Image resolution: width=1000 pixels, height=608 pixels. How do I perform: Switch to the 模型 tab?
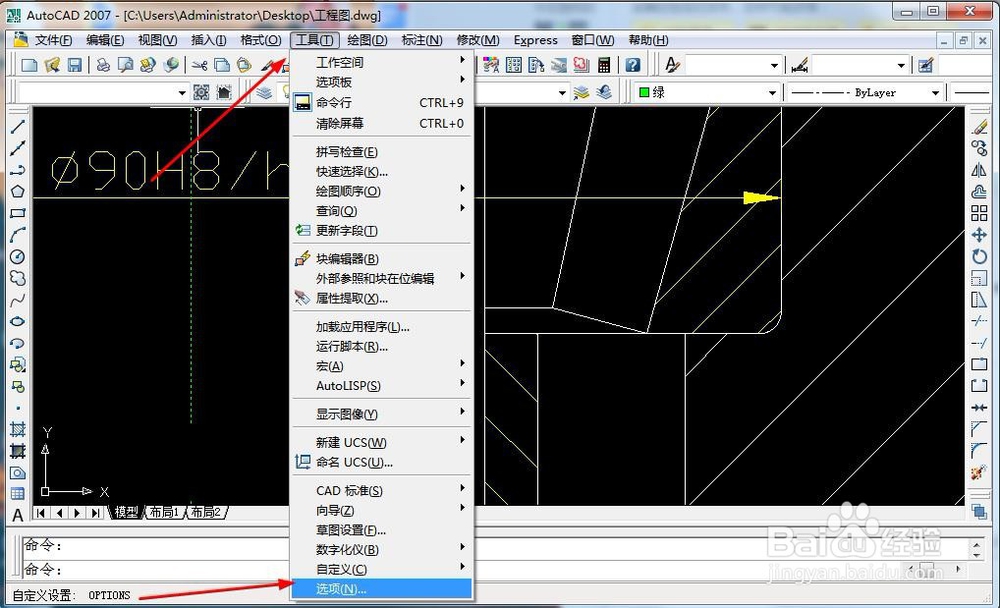tap(126, 511)
